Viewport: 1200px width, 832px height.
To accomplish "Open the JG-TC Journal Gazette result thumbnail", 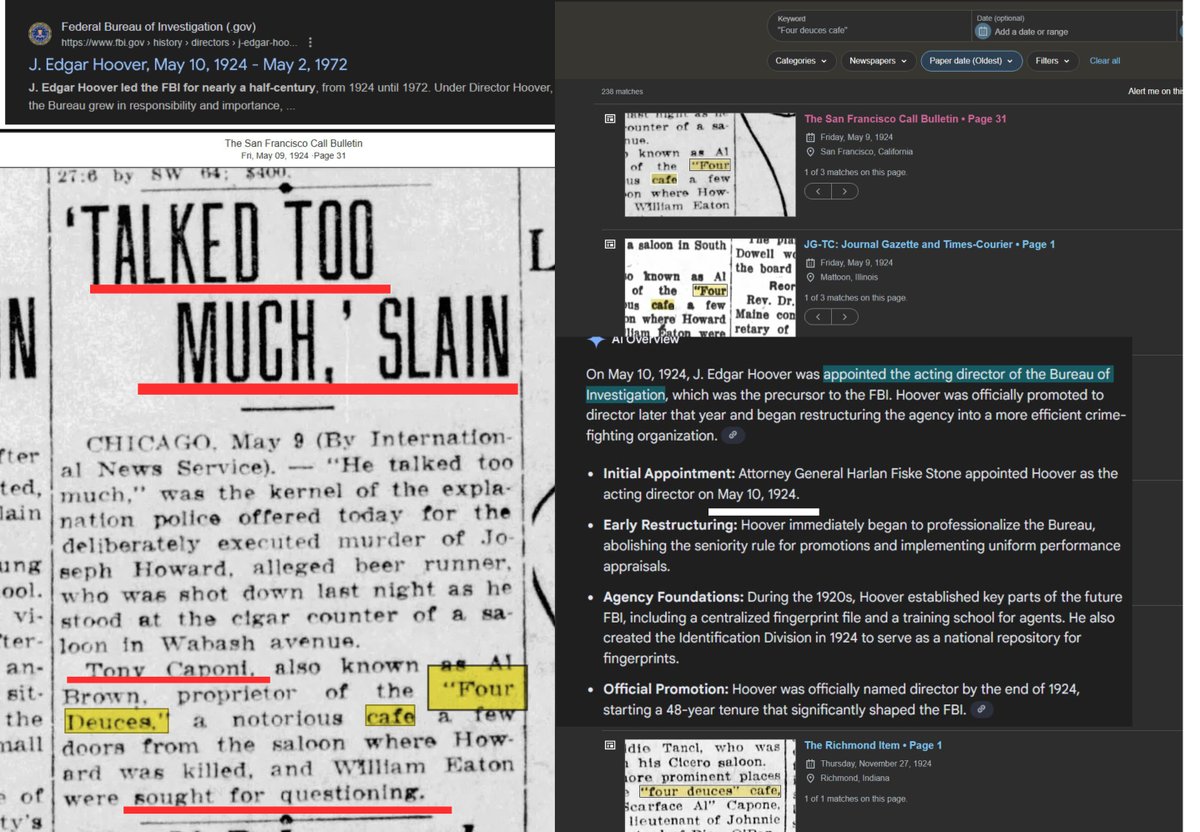I will pyautogui.click(x=710, y=288).
